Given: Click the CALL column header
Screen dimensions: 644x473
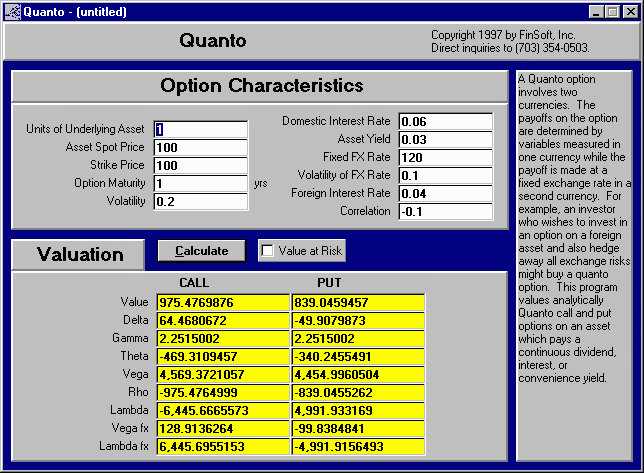Looking at the screenshot, I should [194, 282].
